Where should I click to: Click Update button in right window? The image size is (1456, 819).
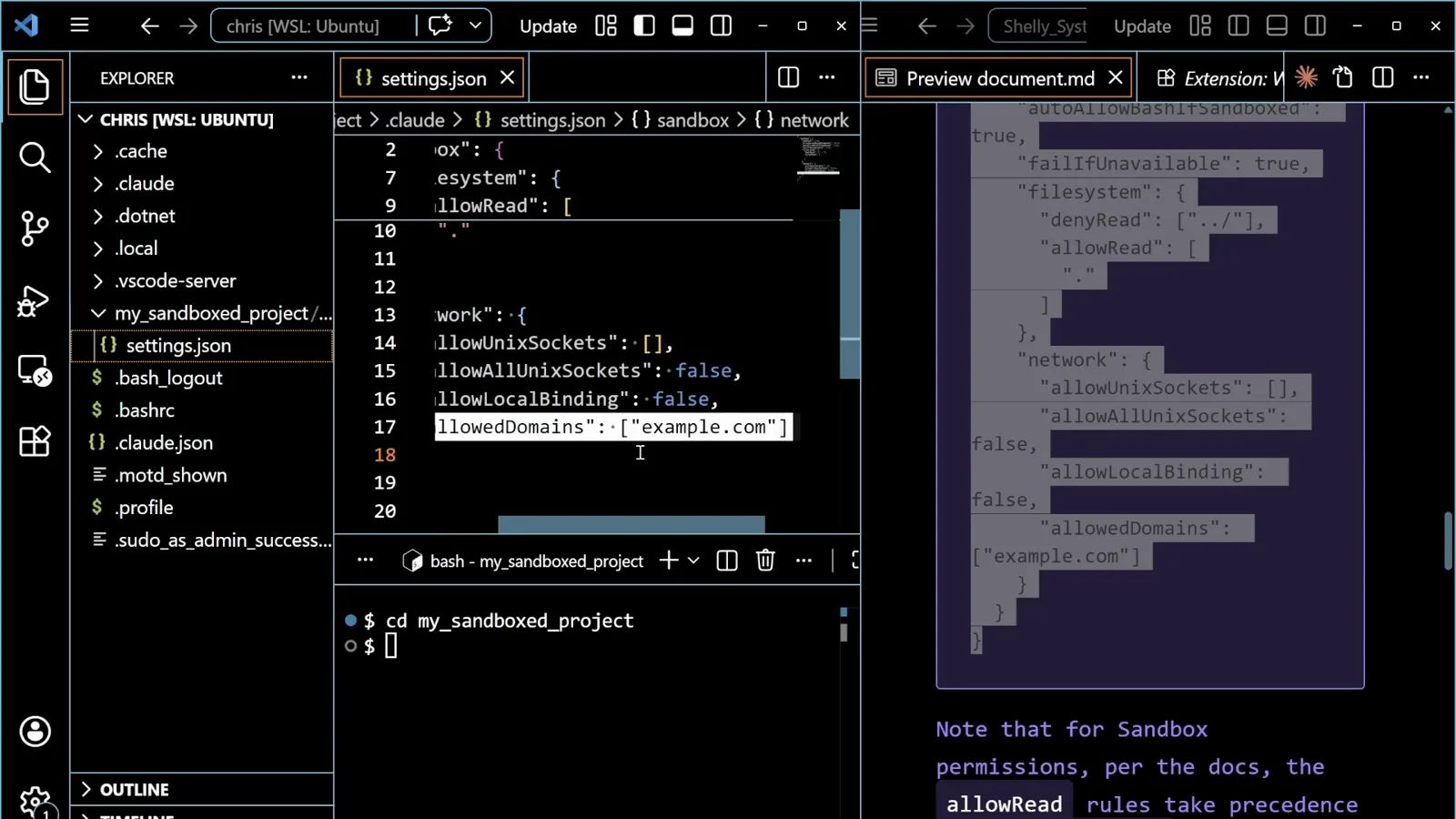pyautogui.click(x=1142, y=26)
